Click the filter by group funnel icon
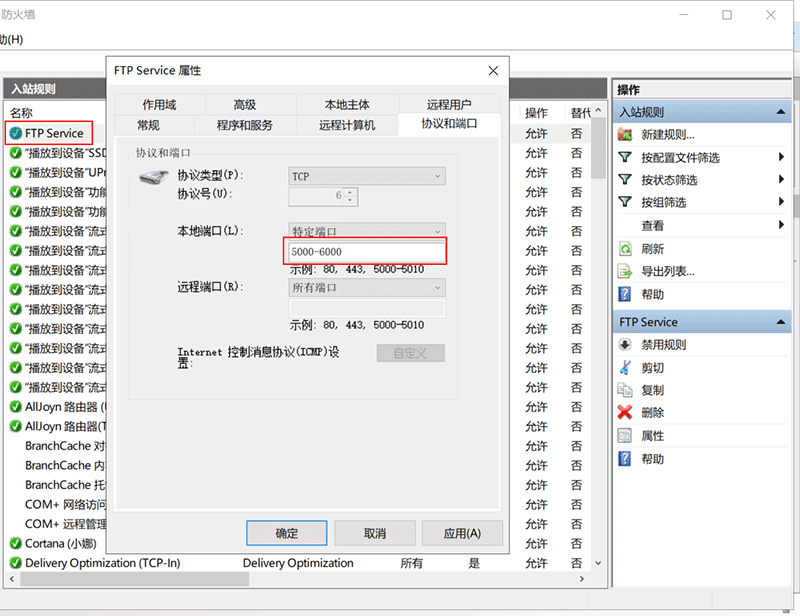The height and width of the screenshot is (616, 800). point(625,202)
